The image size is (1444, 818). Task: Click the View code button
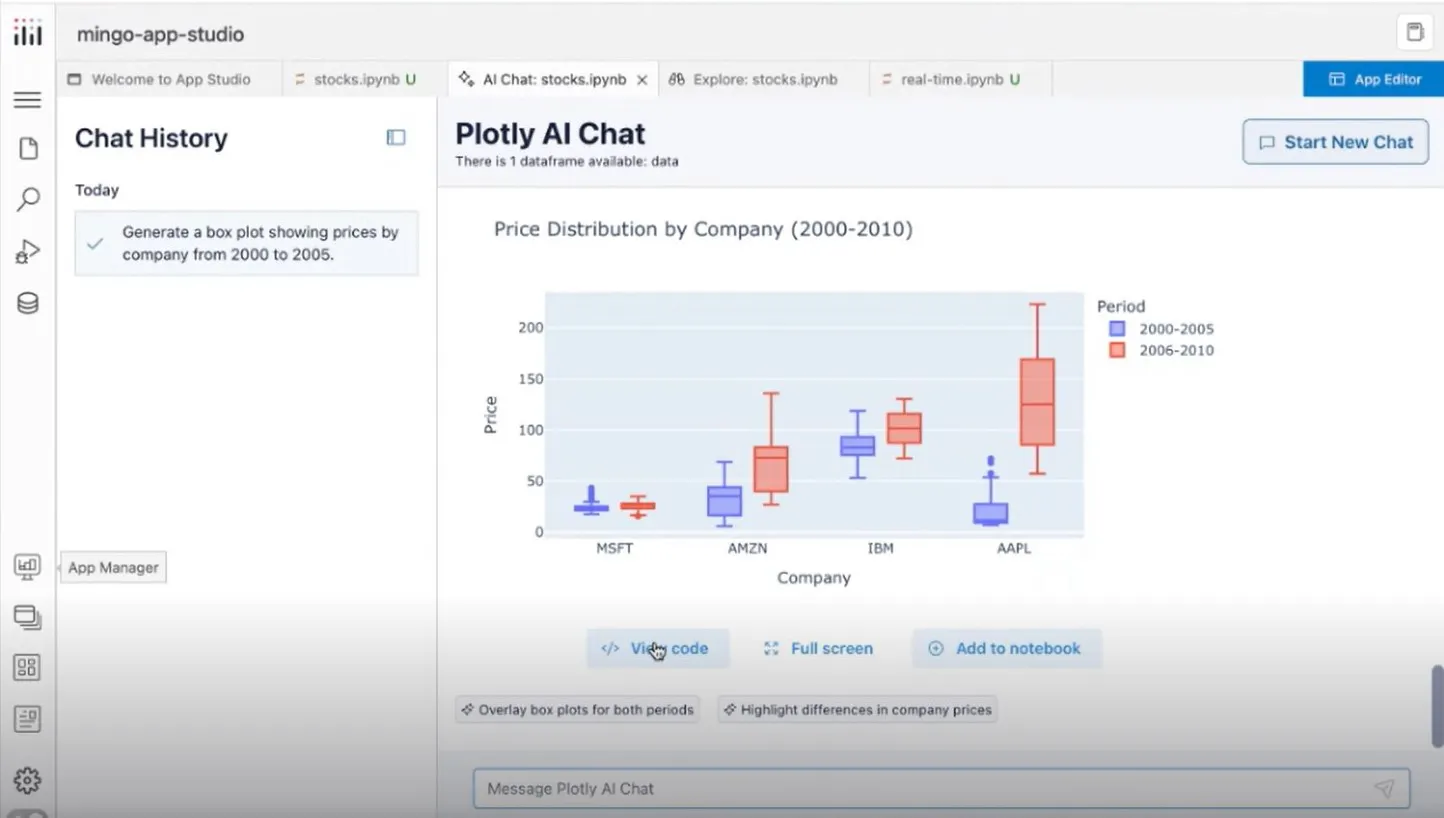pos(658,648)
